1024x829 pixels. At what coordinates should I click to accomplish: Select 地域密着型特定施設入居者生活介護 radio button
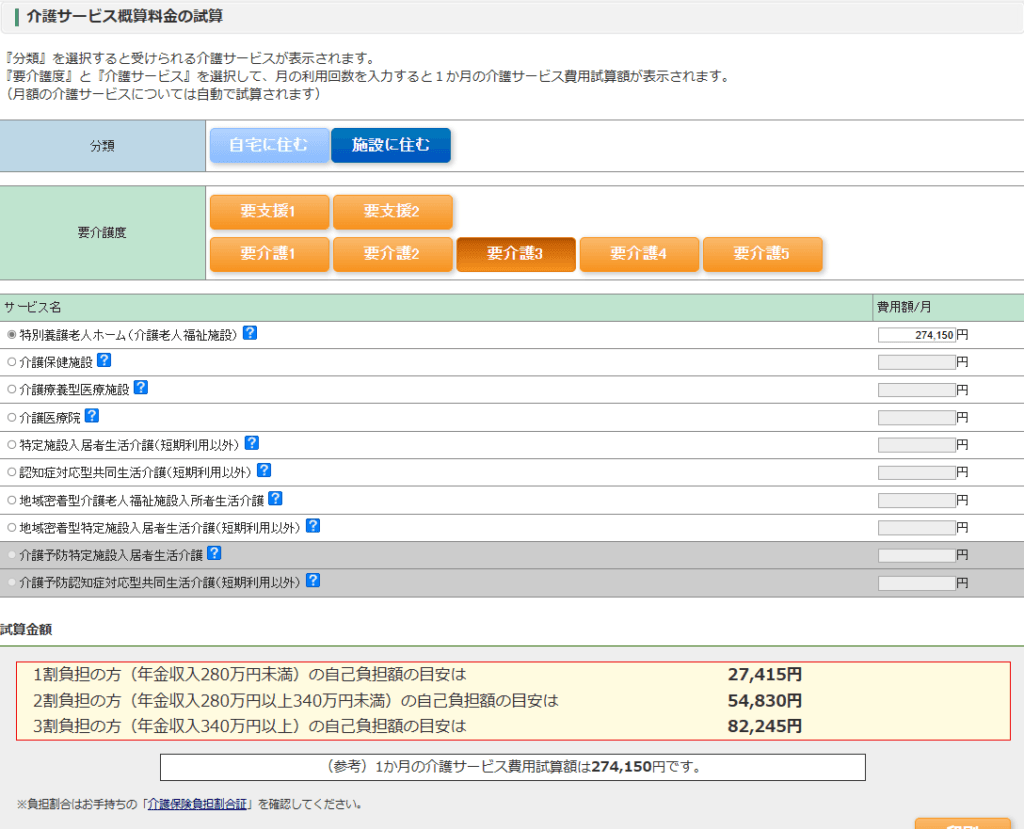(x=12, y=527)
